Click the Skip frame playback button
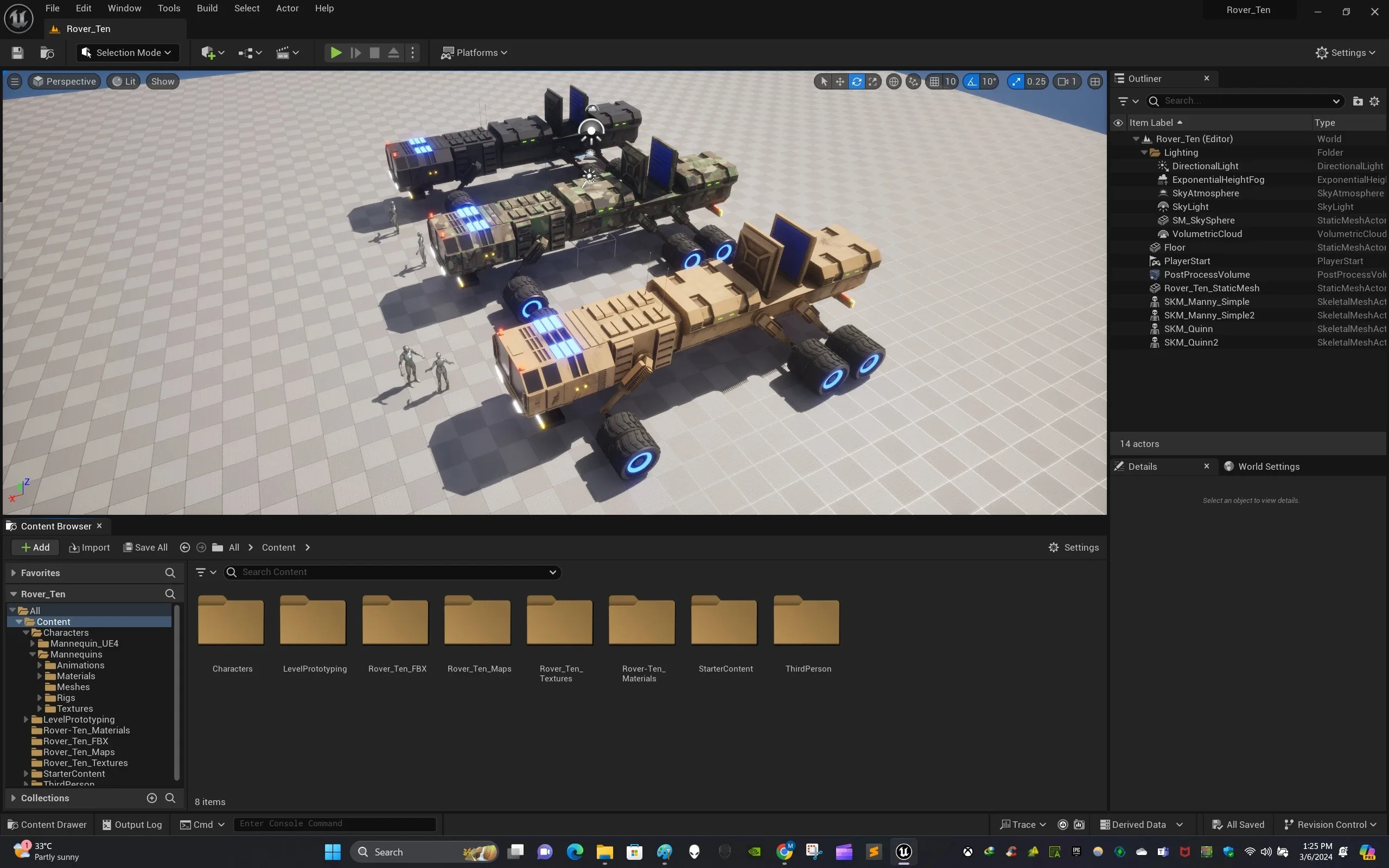The image size is (1389, 868). tap(355, 53)
